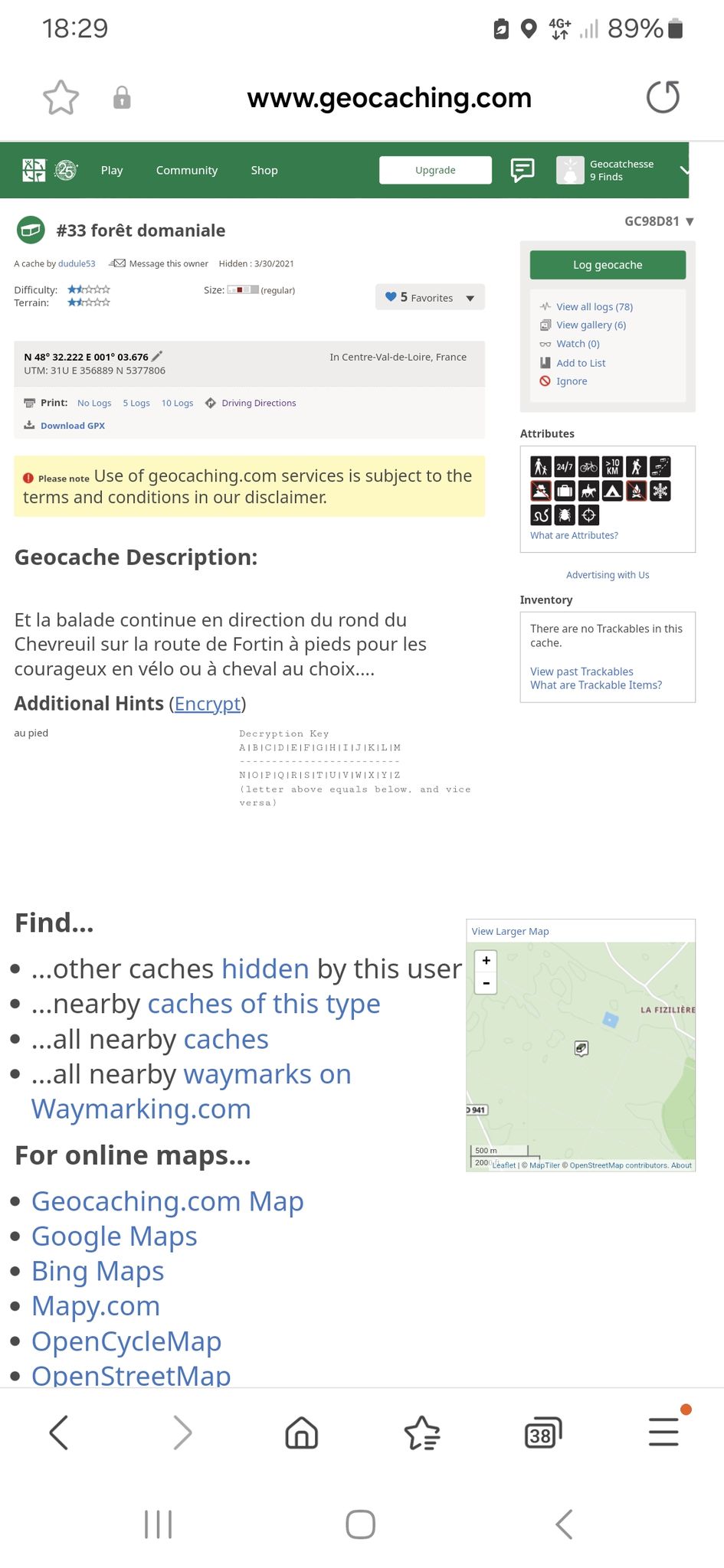Zoom in on the map
This screenshot has height=1568, width=724.
486,961
